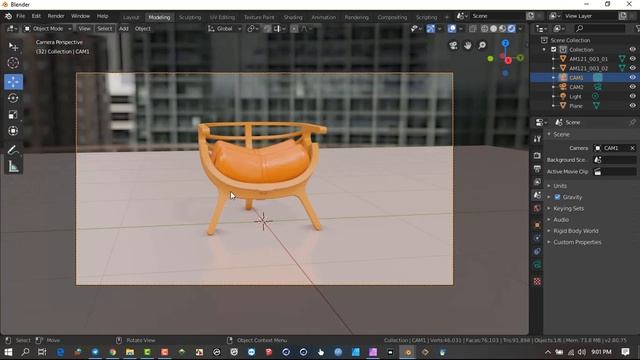Select the Transform tool
The width and height of the screenshot is (640, 360).
pos(13,131)
